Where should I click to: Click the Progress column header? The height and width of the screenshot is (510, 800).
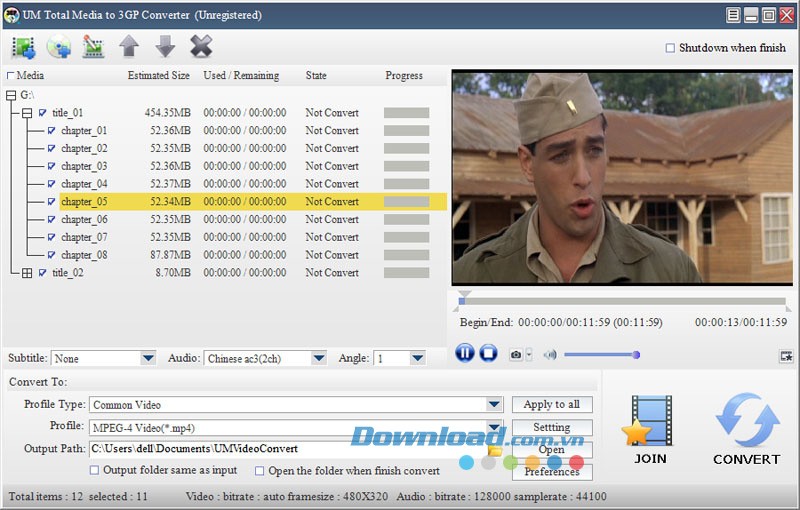[404, 75]
